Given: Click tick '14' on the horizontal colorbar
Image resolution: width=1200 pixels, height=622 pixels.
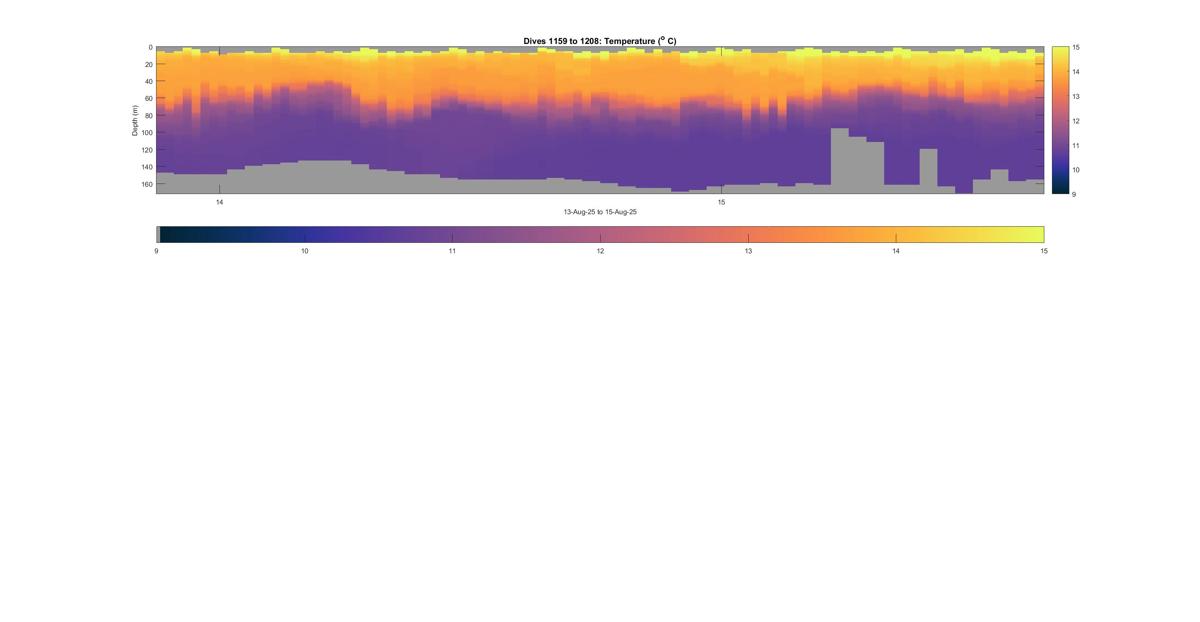Looking at the screenshot, I should pyautogui.click(x=896, y=251).
